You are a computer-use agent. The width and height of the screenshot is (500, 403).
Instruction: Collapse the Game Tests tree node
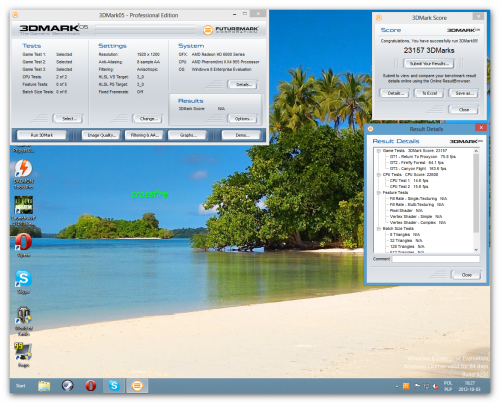coord(379,151)
